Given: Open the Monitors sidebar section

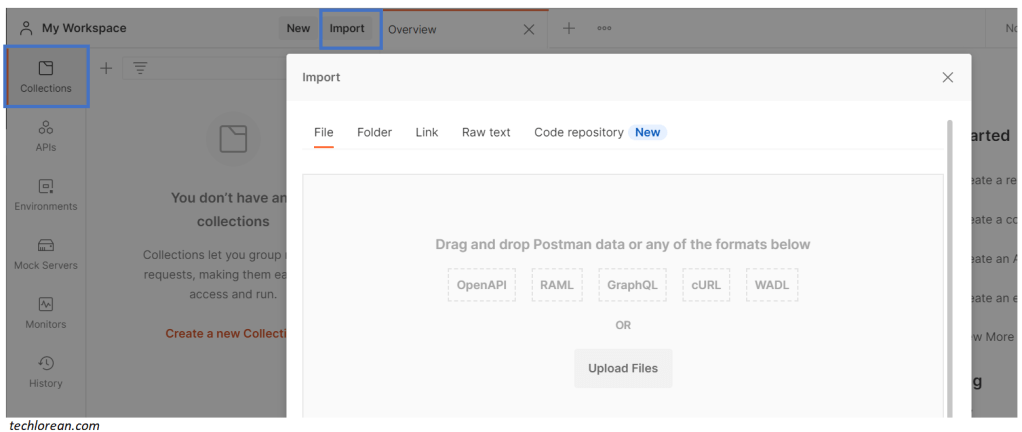Looking at the screenshot, I should [46, 313].
